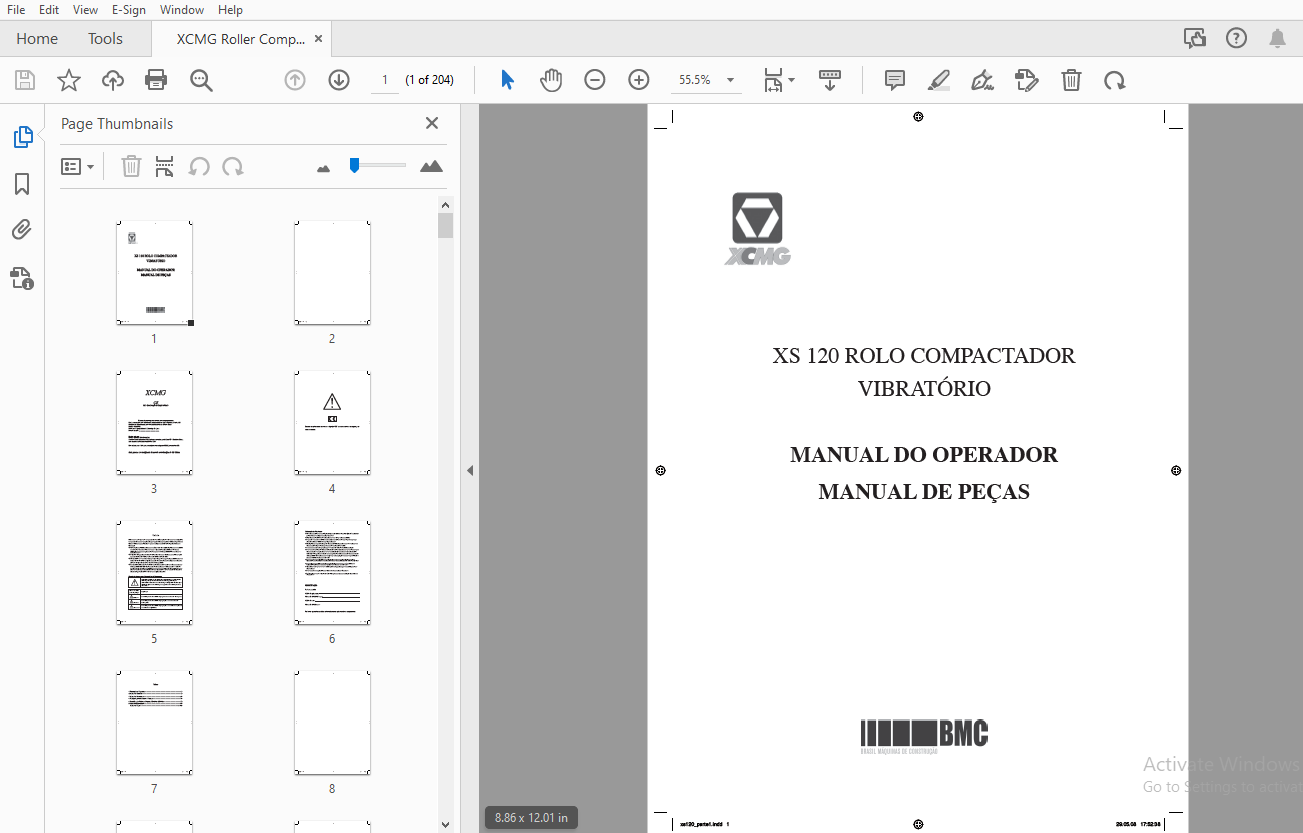Enlarge thumbnail size large mountain icon
Image resolution: width=1303 pixels, height=833 pixels.
431,166
